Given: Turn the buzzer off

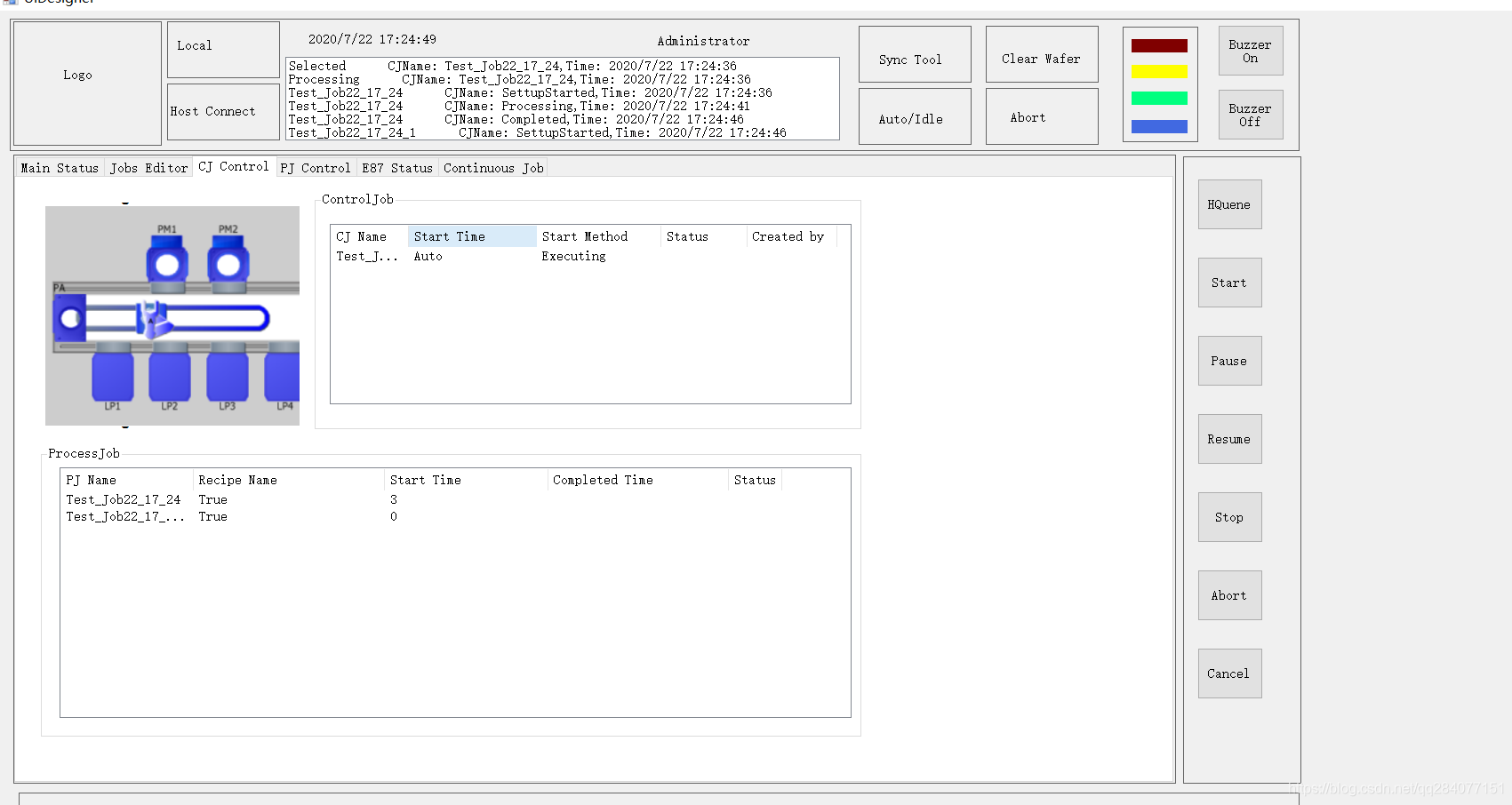Looking at the screenshot, I should 1250,115.
